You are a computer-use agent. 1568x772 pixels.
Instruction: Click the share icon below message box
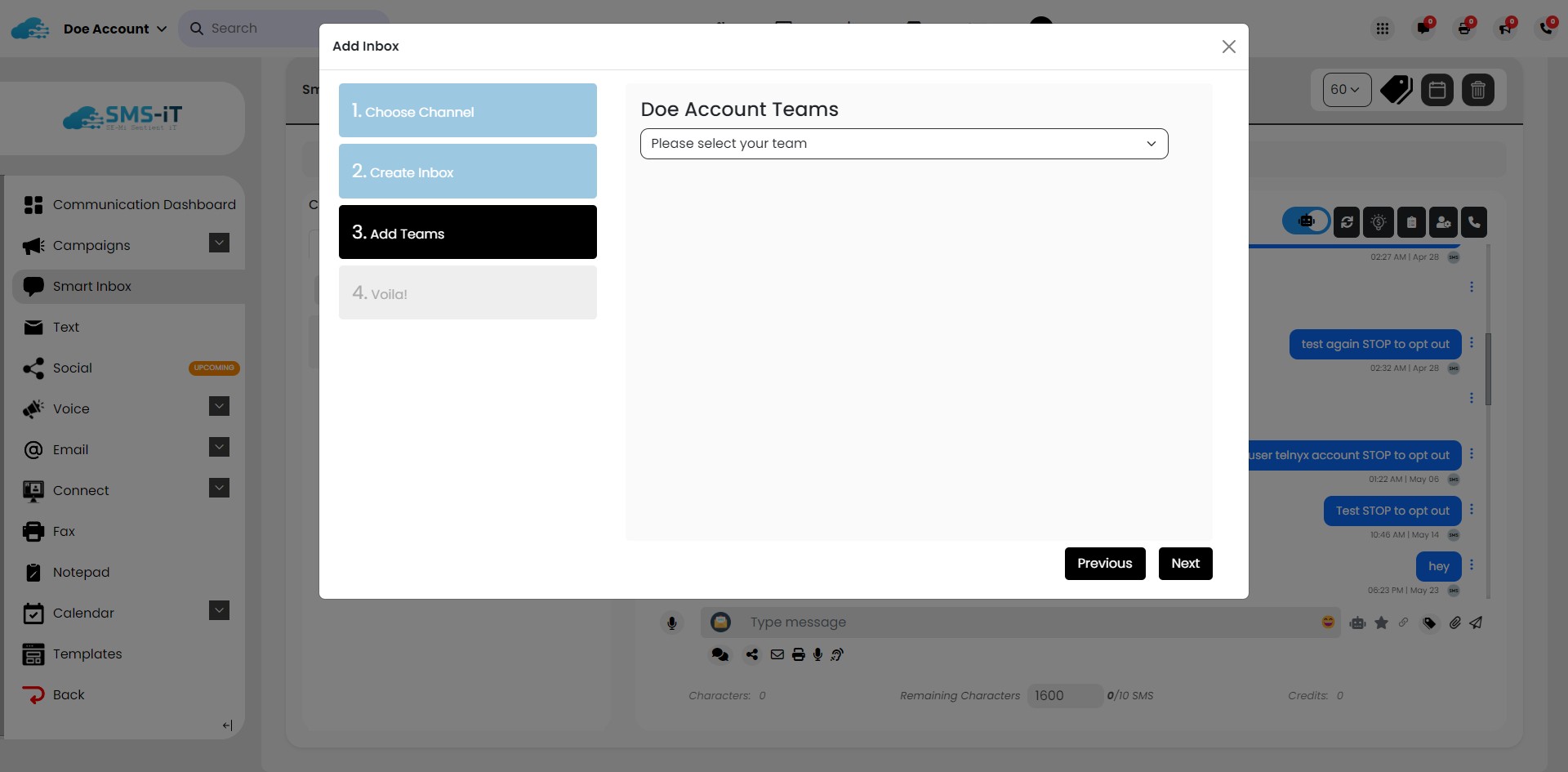tap(752, 654)
